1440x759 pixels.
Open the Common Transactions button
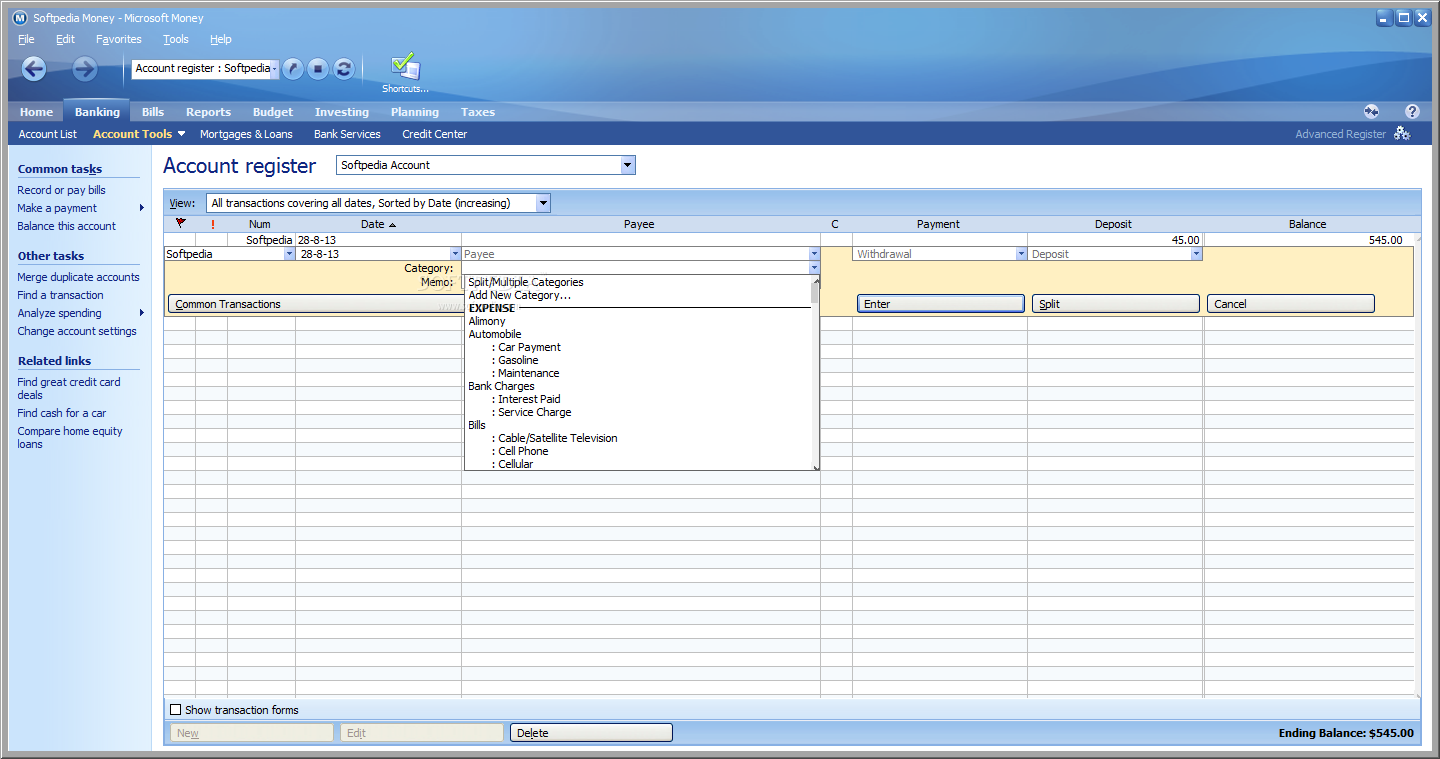pyautogui.click(x=316, y=304)
